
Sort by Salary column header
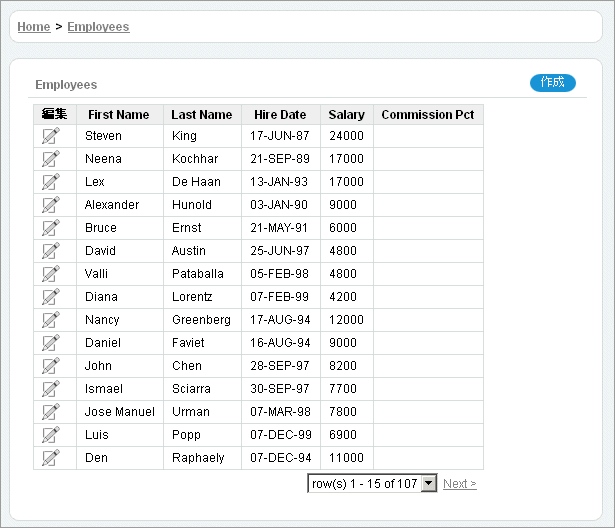click(x=347, y=115)
